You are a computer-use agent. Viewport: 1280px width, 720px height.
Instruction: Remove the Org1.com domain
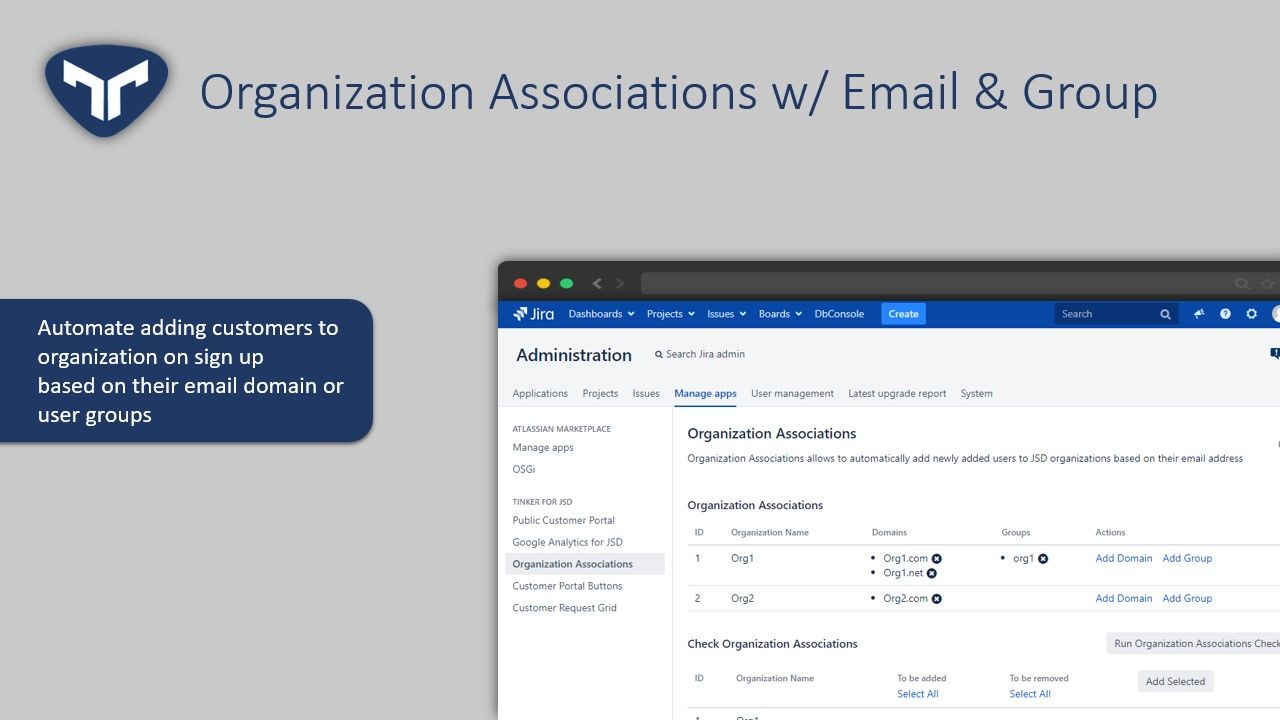(x=937, y=559)
